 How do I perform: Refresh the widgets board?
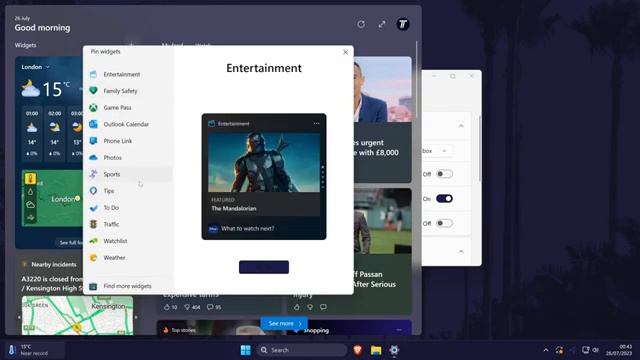pyautogui.click(x=361, y=24)
